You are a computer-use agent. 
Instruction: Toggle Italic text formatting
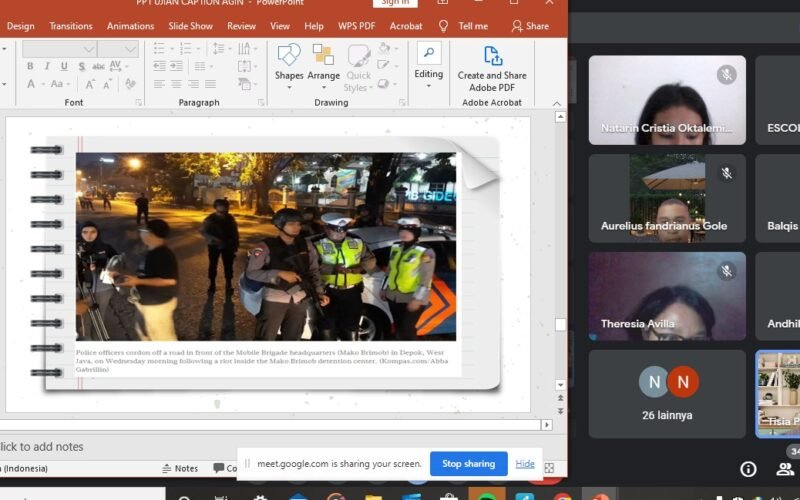(x=46, y=66)
